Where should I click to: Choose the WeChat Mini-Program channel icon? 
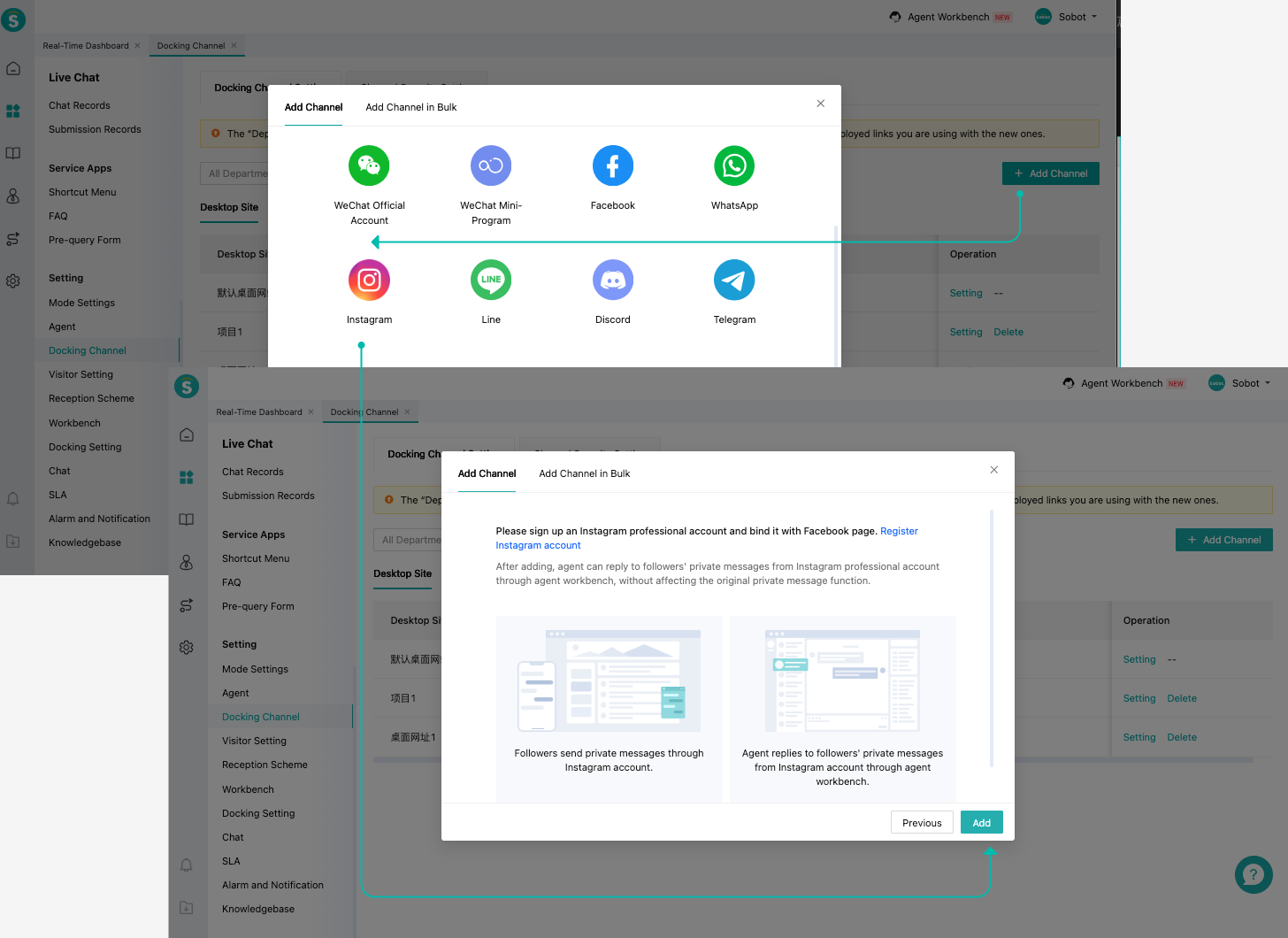[491, 165]
